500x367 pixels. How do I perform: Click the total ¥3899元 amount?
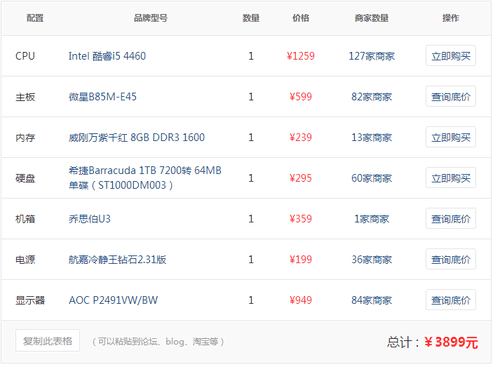pos(451,342)
